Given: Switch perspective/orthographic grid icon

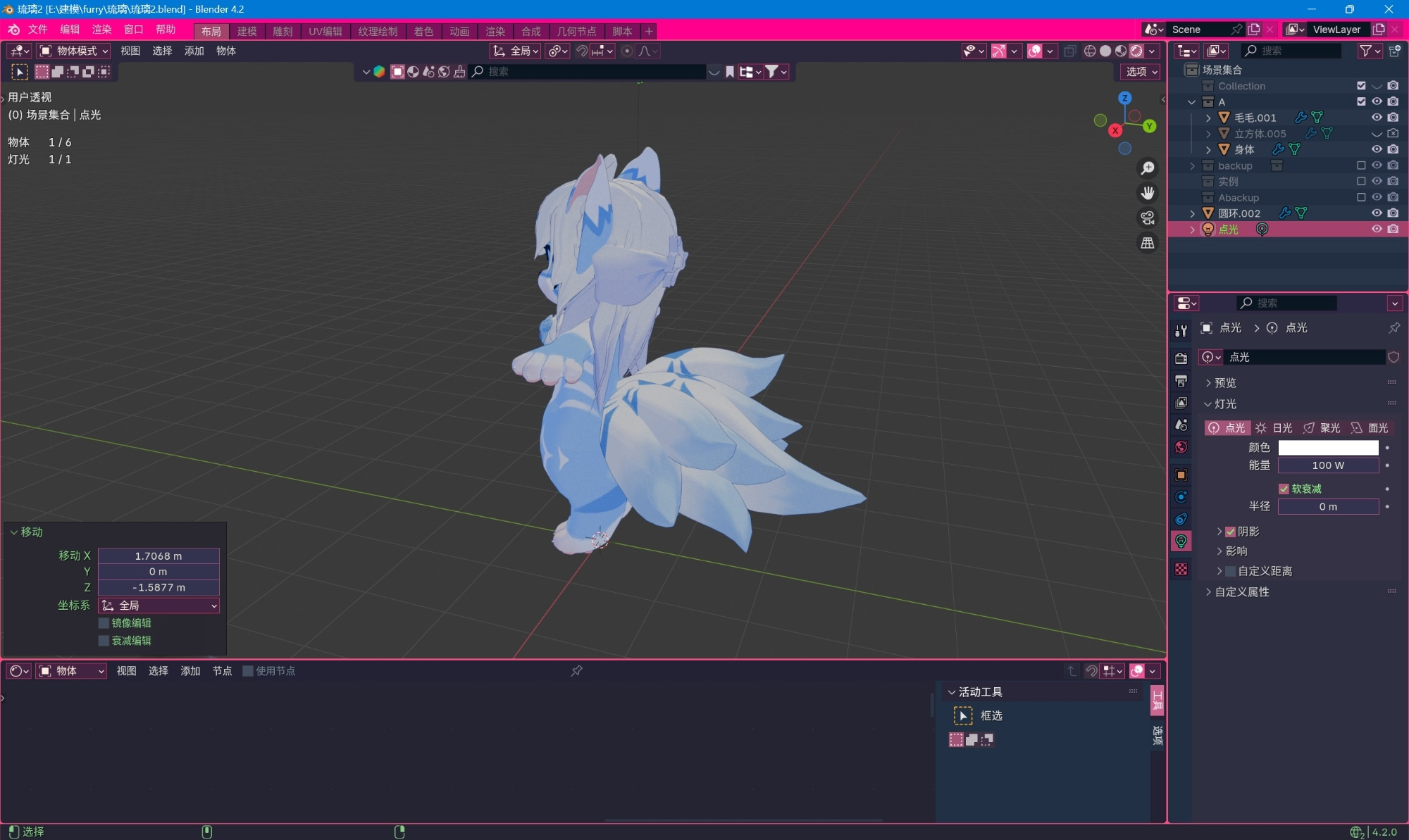Looking at the screenshot, I should [1148, 243].
